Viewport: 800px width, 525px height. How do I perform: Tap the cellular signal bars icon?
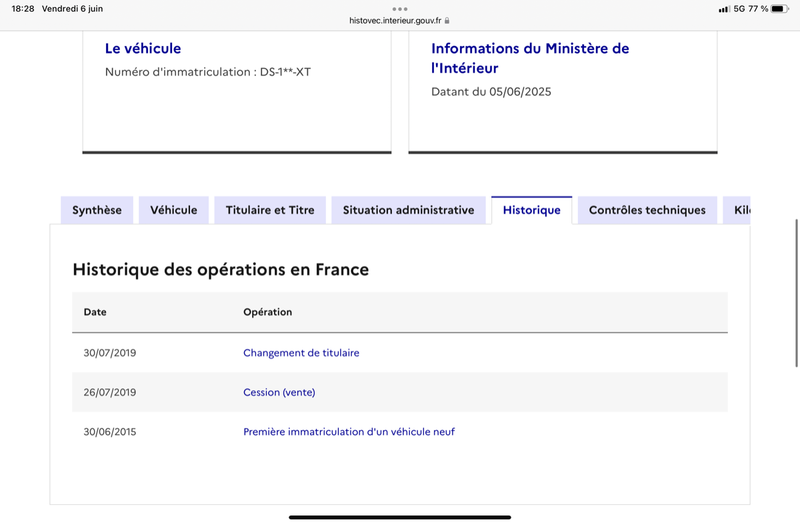coord(724,9)
